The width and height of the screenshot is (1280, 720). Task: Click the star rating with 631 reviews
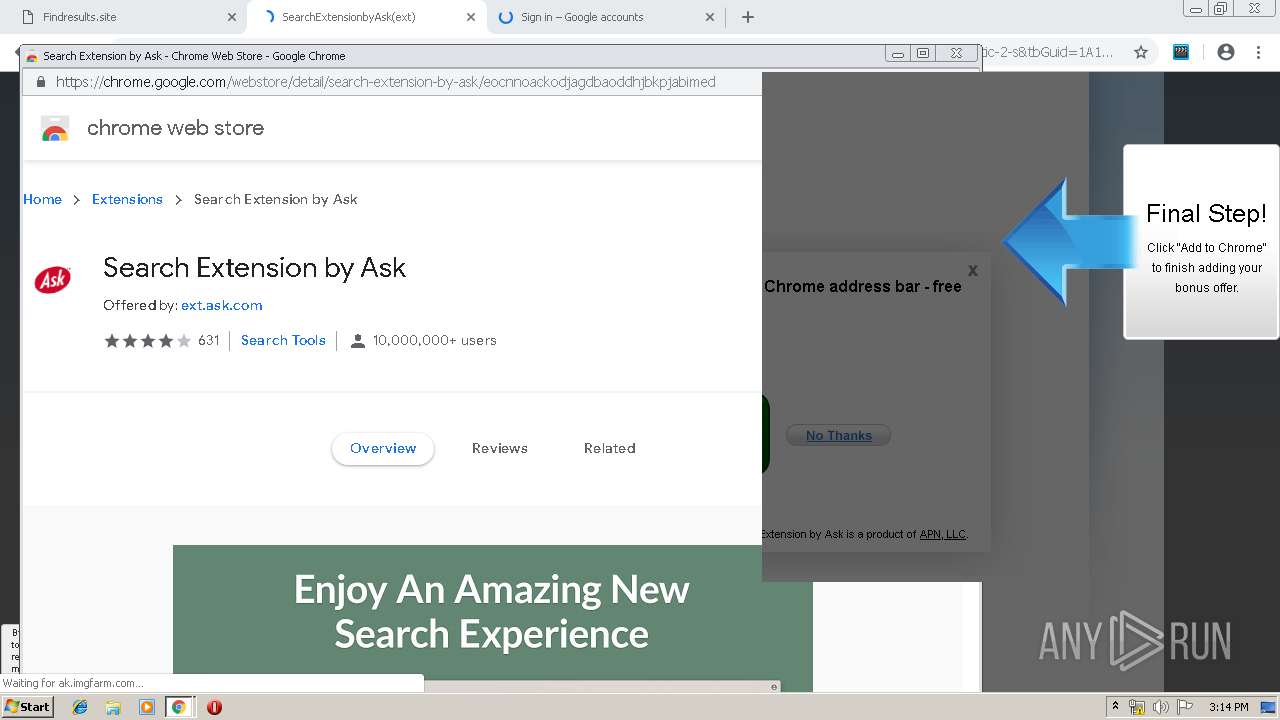[161, 340]
